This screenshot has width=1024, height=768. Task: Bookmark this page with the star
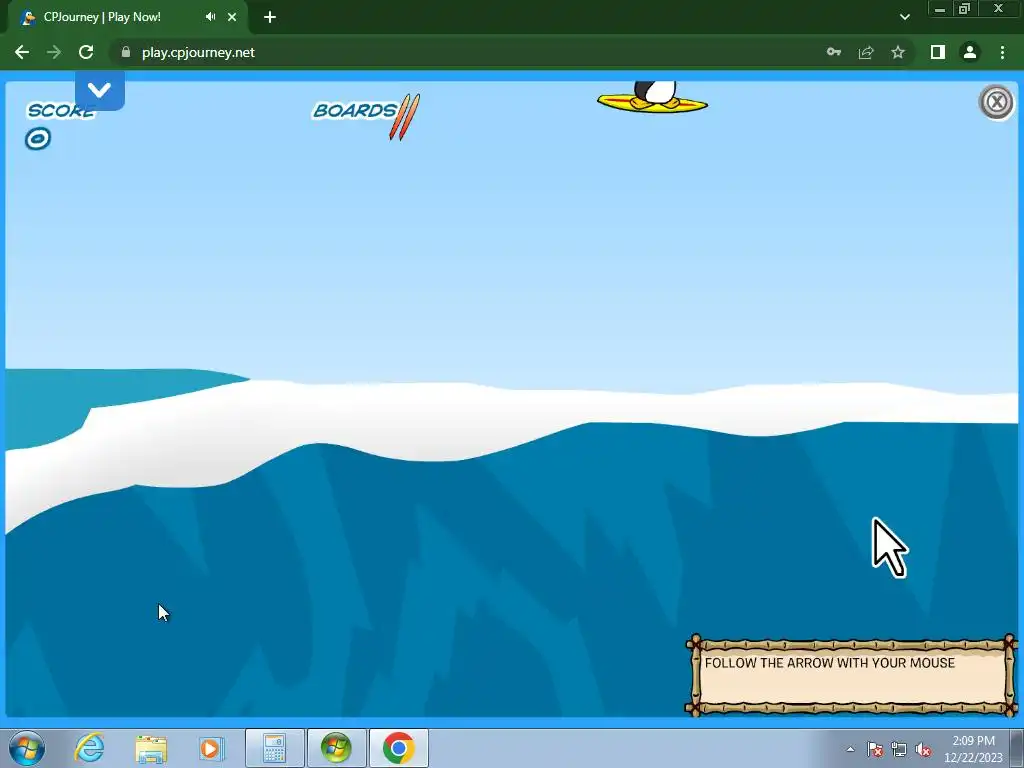898,52
